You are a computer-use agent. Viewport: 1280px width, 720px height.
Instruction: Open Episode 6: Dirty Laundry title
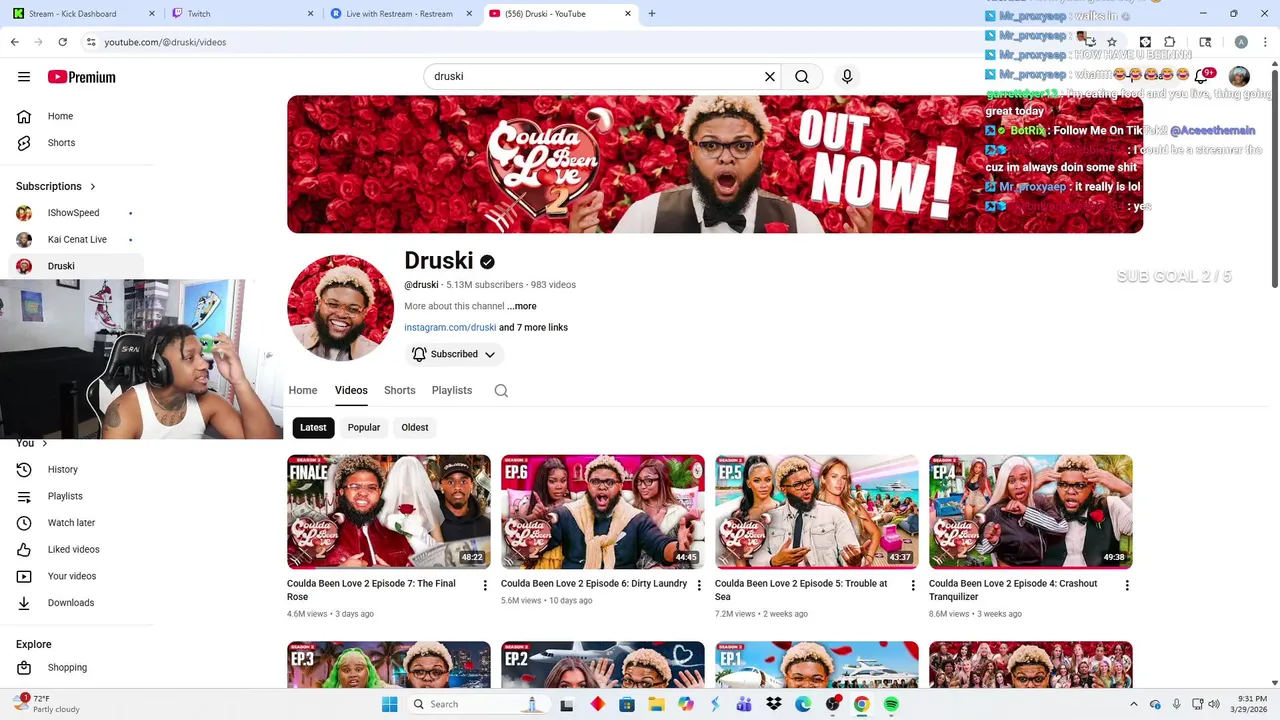[594, 583]
